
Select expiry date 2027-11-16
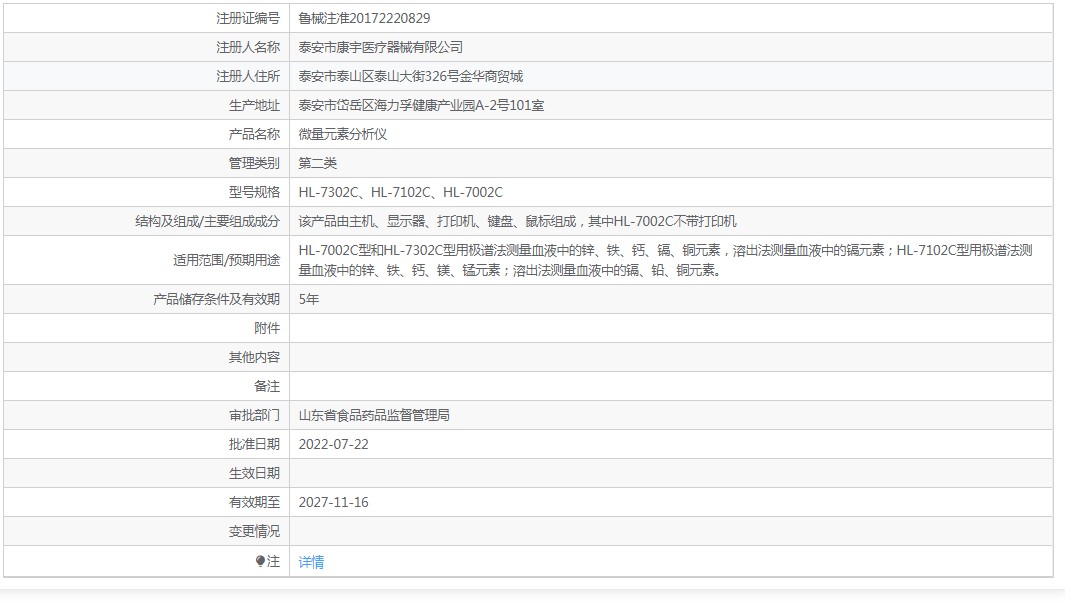coord(333,502)
